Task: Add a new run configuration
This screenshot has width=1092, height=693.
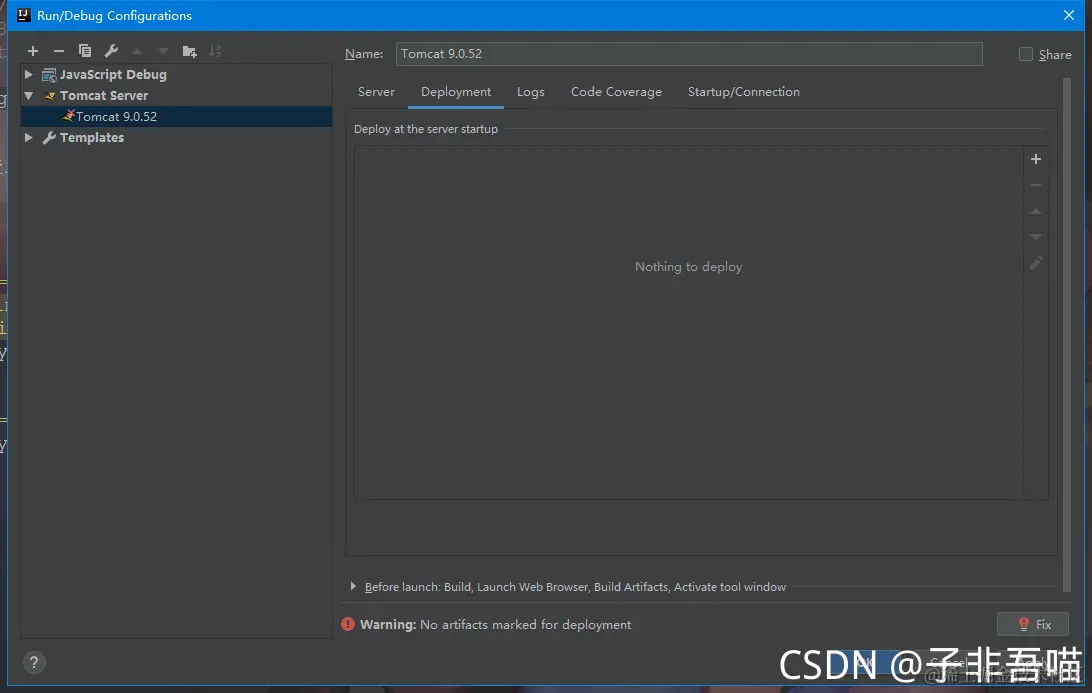Action: (x=33, y=51)
